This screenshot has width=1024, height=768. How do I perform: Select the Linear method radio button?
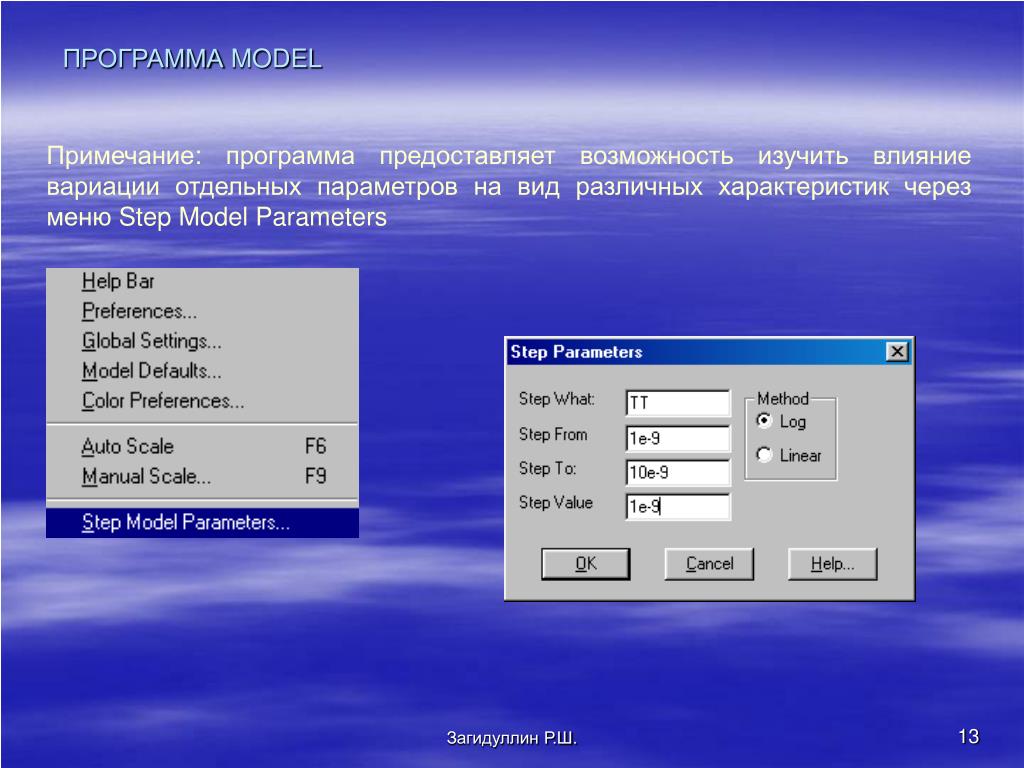pos(763,454)
